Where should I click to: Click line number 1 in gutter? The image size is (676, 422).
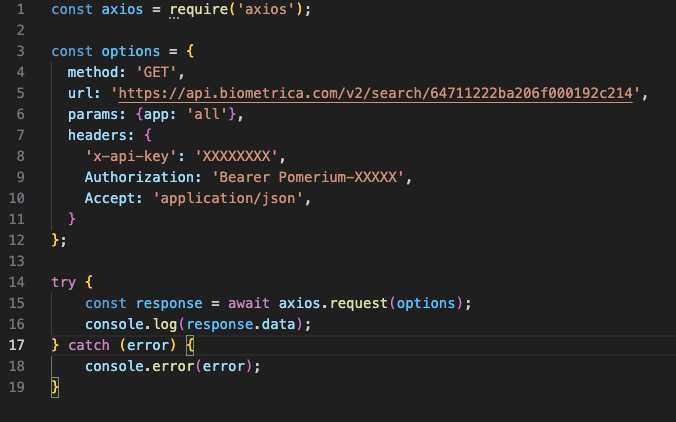click(20, 9)
